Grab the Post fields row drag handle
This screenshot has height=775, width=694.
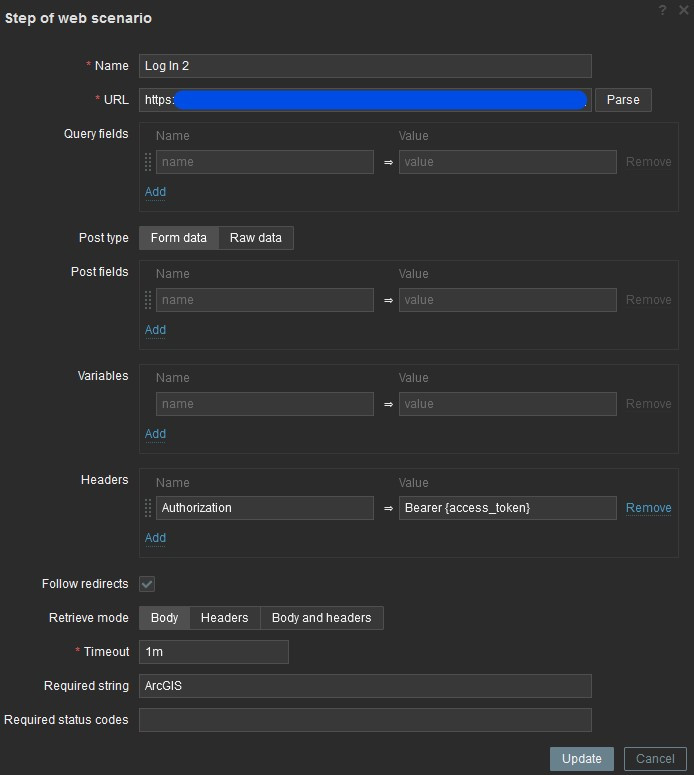(148, 300)
